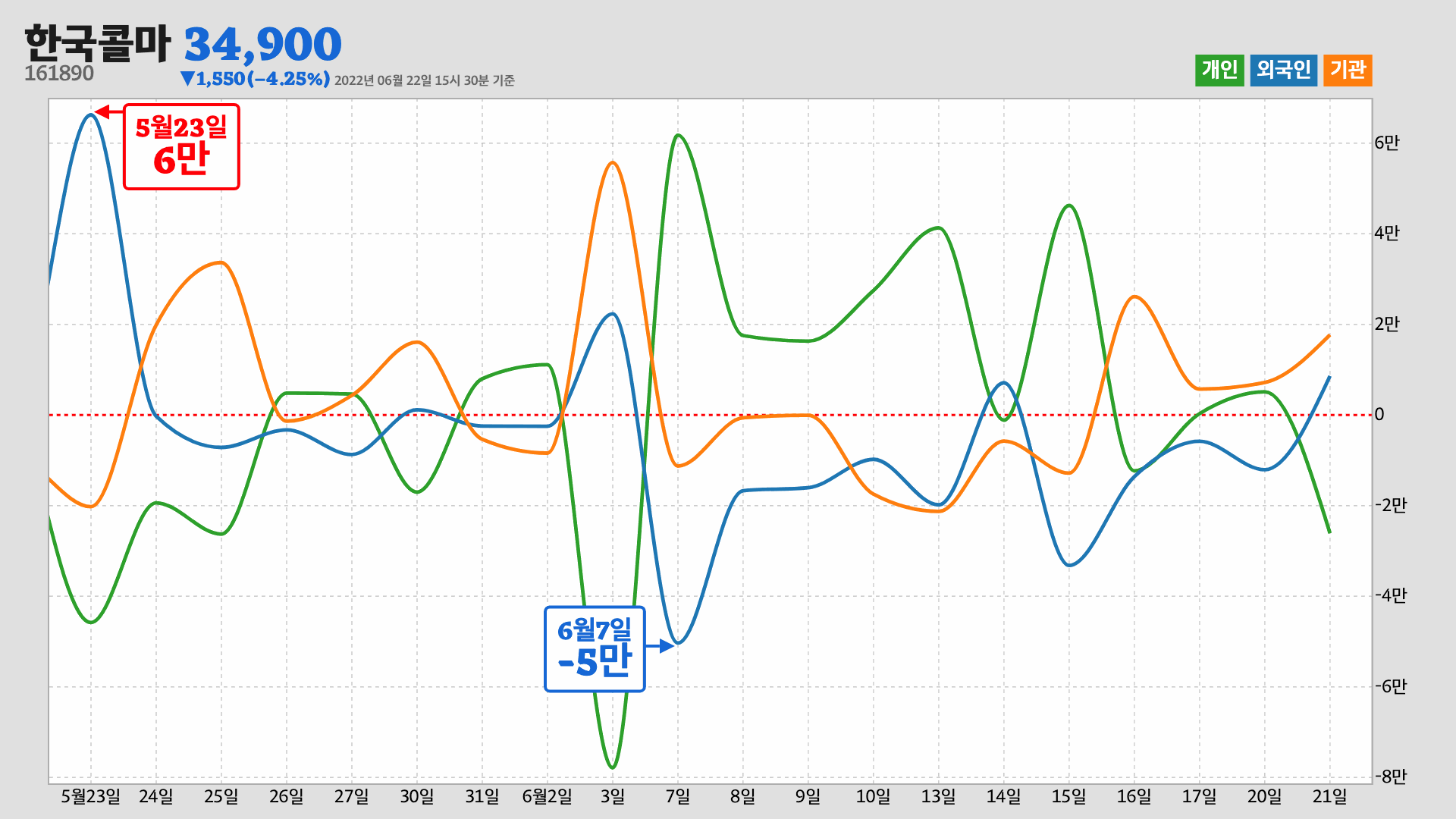The width and height of the screenshot is (1456, 819).
Task: Click the timestamp 2022년 06월 22일 15시 30분 기준
Action: 425,80
